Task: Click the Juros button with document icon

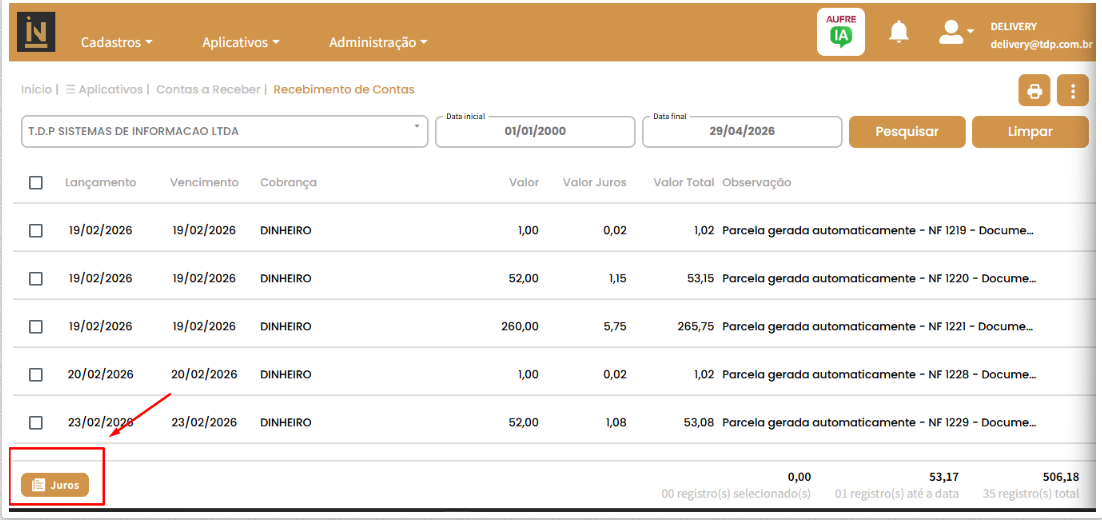Action: pyautogui.click(x=55, y=485)
